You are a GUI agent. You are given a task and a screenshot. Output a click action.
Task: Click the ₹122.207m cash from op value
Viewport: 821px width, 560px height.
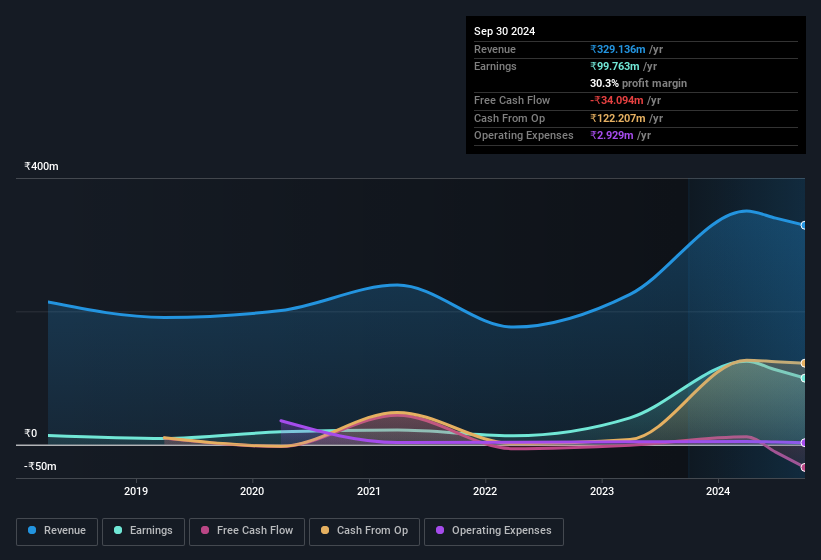pos(618,118)
